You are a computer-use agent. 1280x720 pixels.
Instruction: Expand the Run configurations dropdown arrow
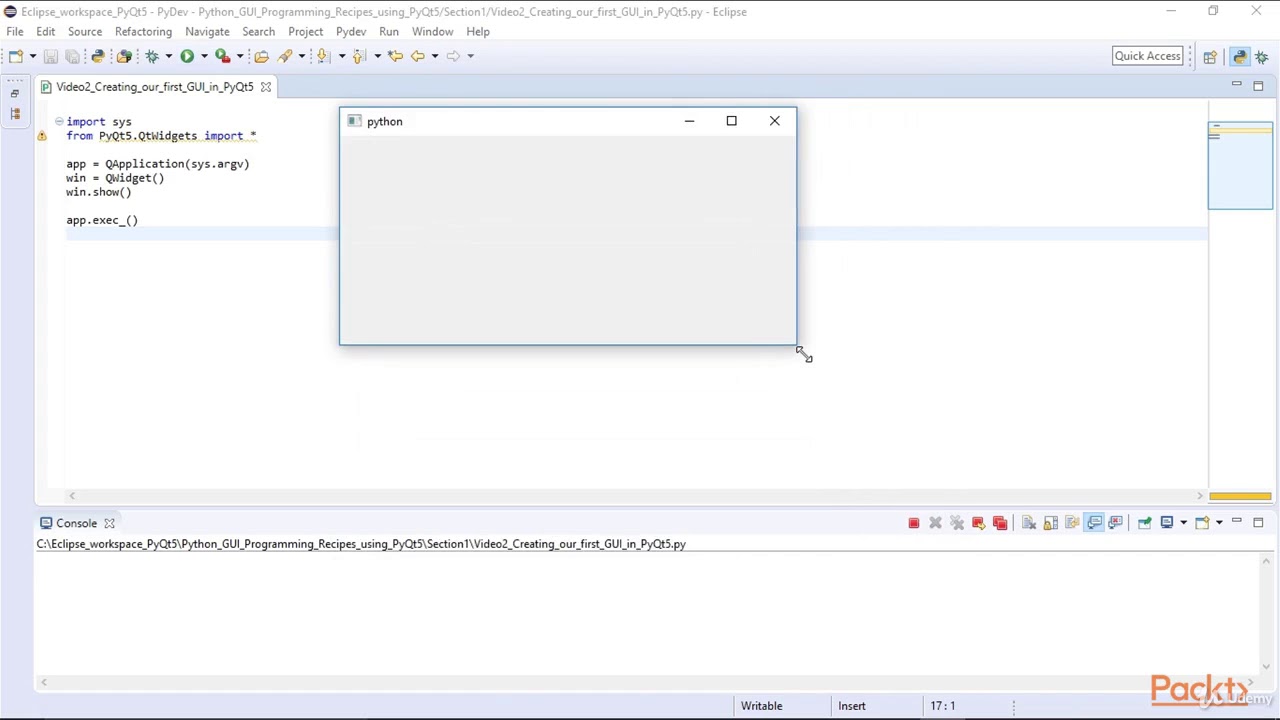pos(203,56)
